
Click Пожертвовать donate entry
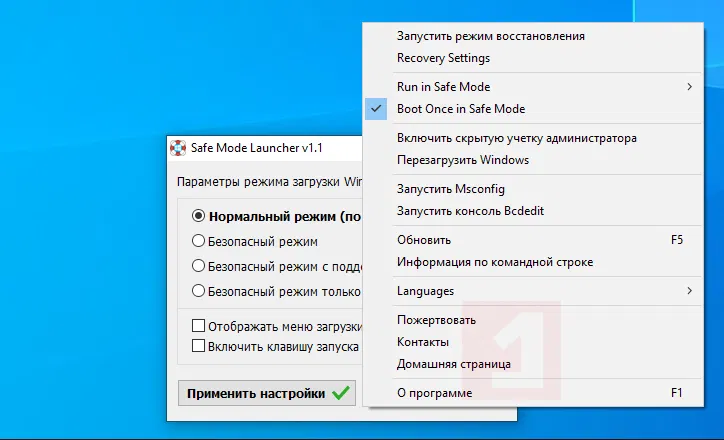click(436, 320)
